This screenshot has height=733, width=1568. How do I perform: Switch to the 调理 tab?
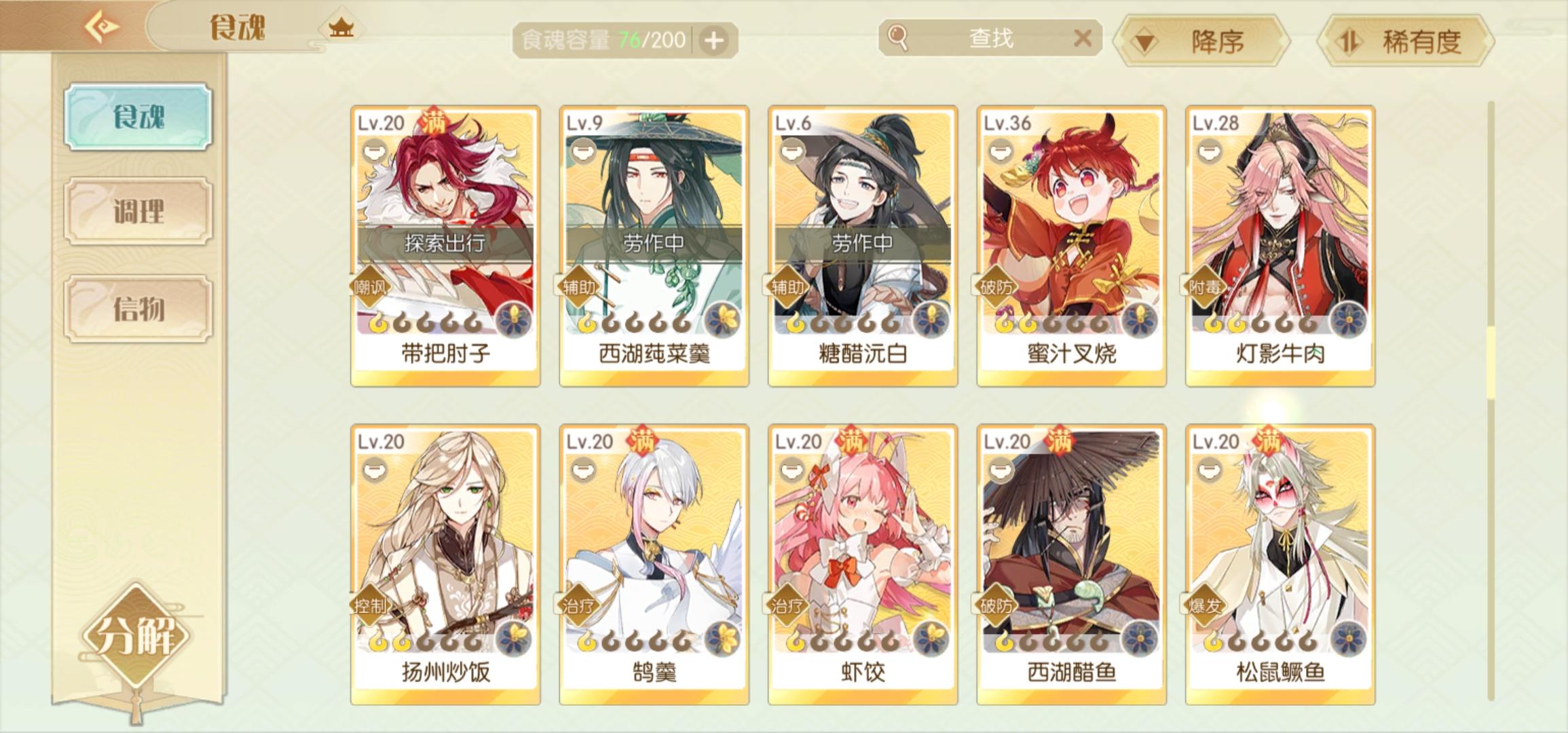pos(138,211)
